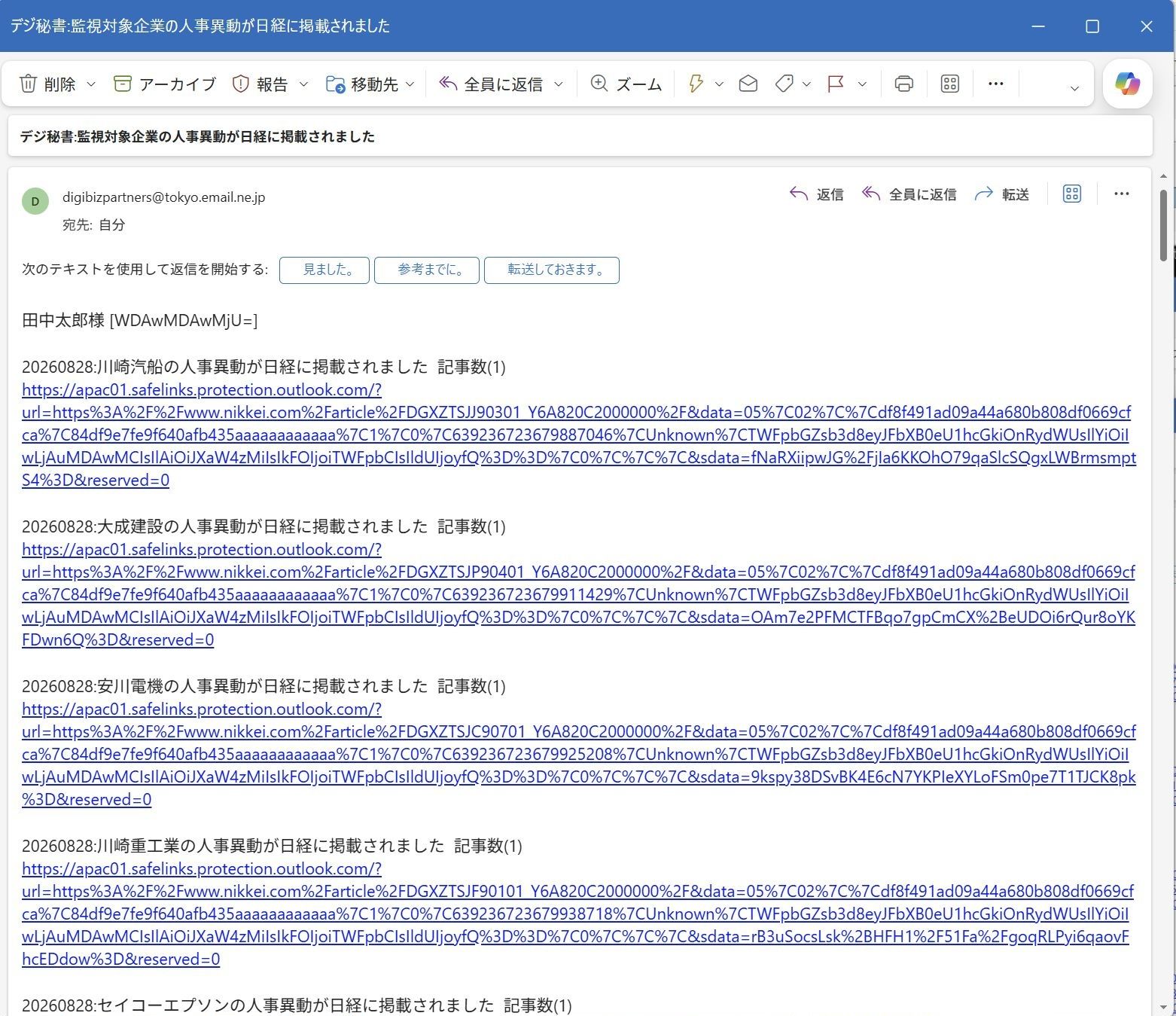Open the quick steps dropdown arrow
The height and width of the screenshot is (1016, 1176).
[719, 84]
